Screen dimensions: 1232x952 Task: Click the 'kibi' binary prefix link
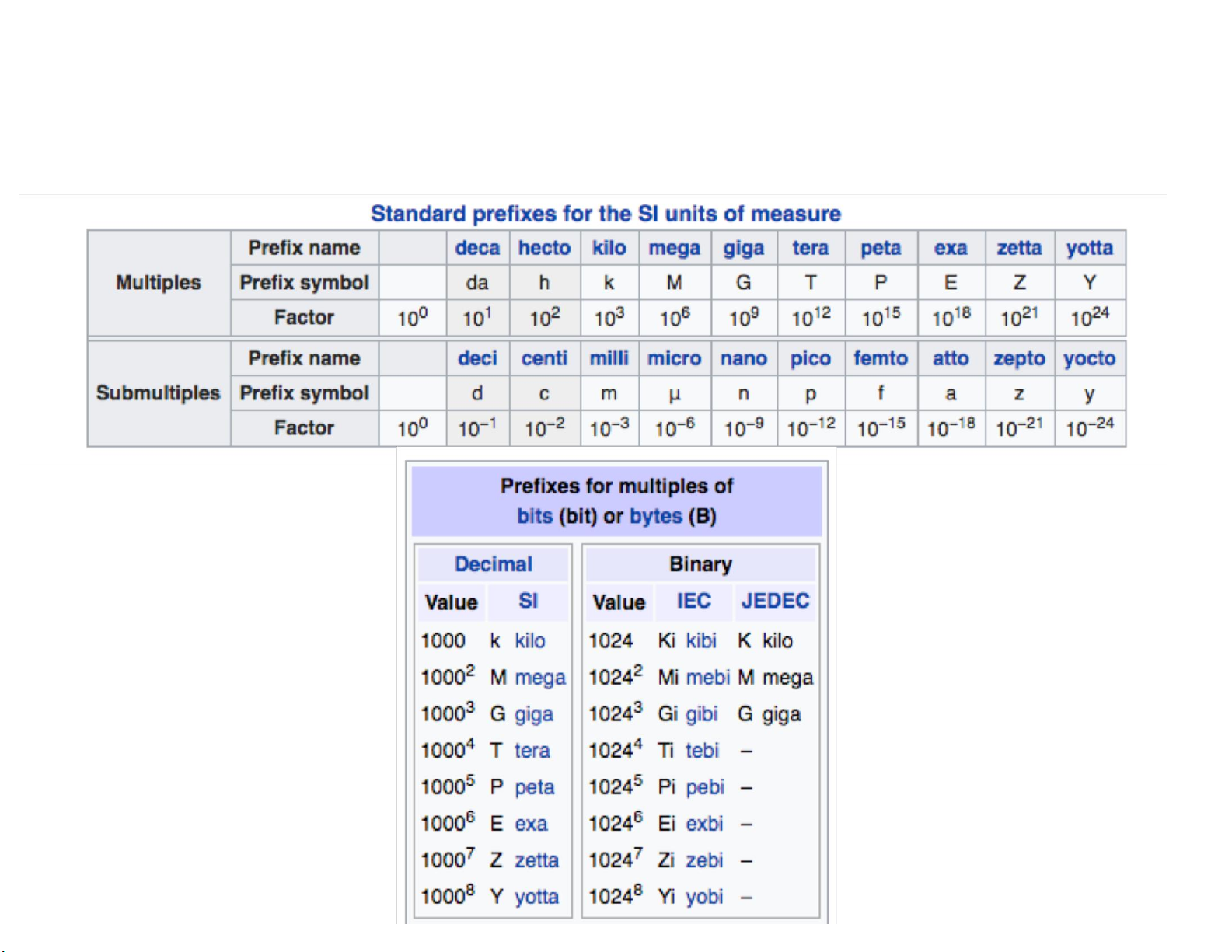tap(700, 640)
